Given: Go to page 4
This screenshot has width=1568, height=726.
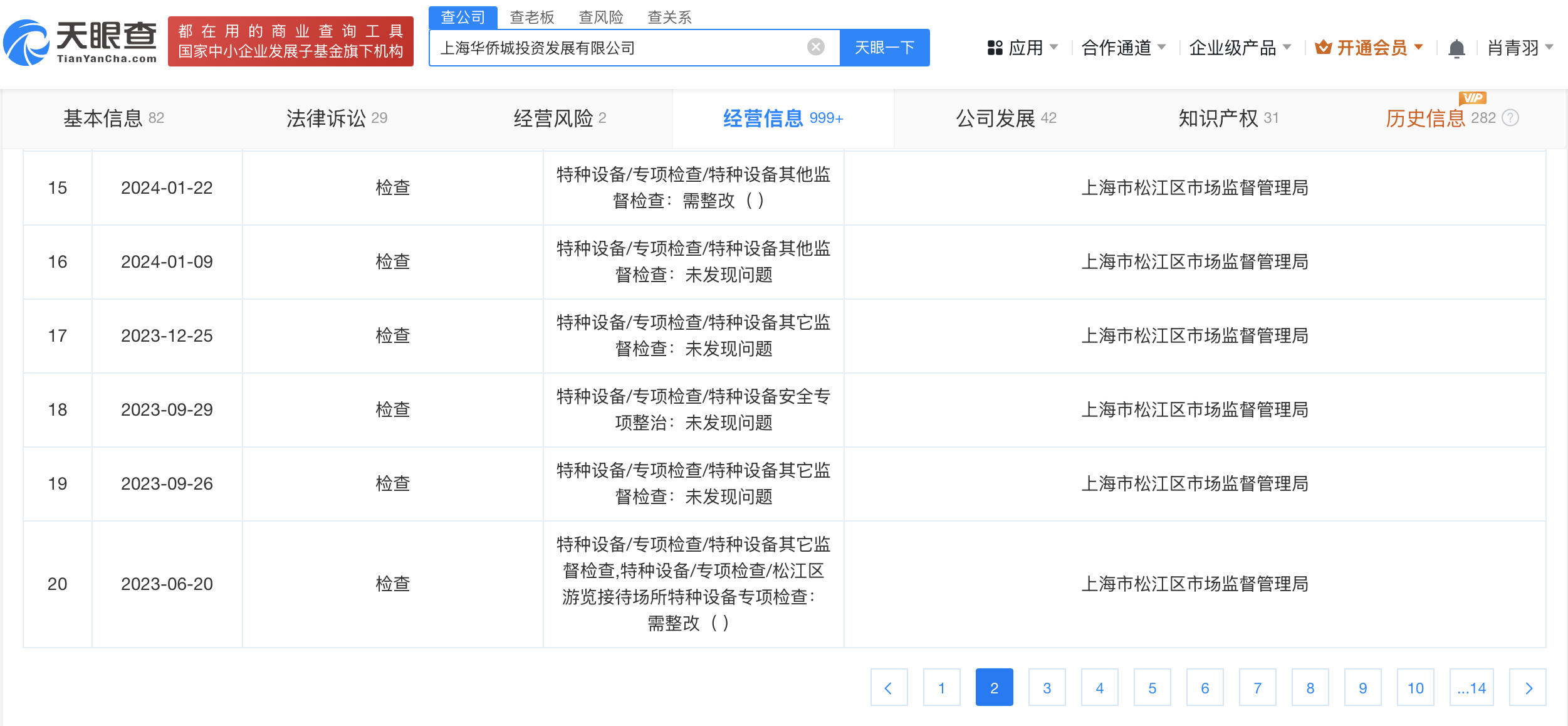Looking at the screenshot, I should tap(1099, 688).
